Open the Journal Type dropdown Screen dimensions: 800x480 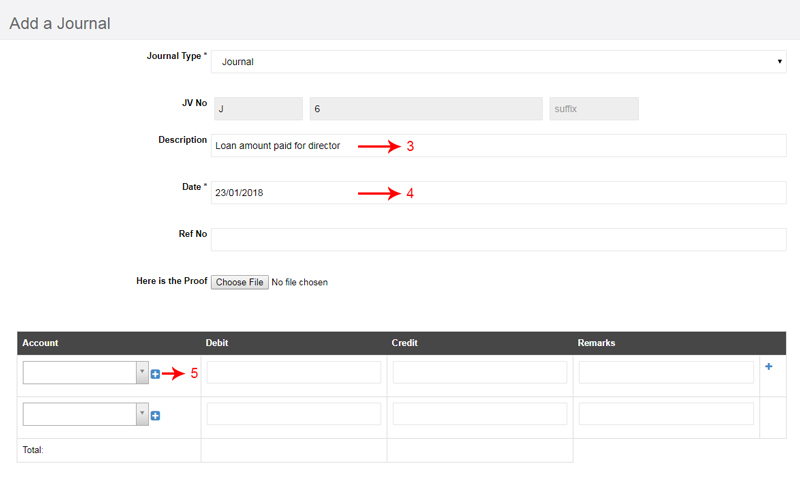point(498,62)
